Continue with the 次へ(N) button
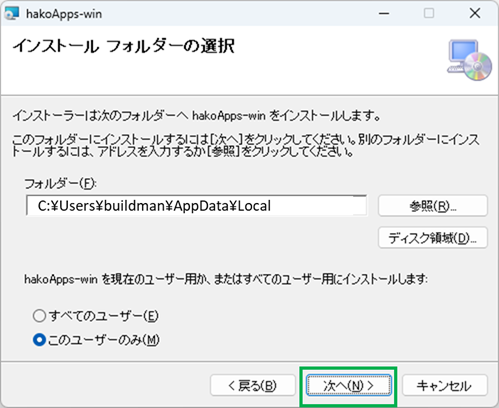This screenshot has height=408, width=499. 348,386
